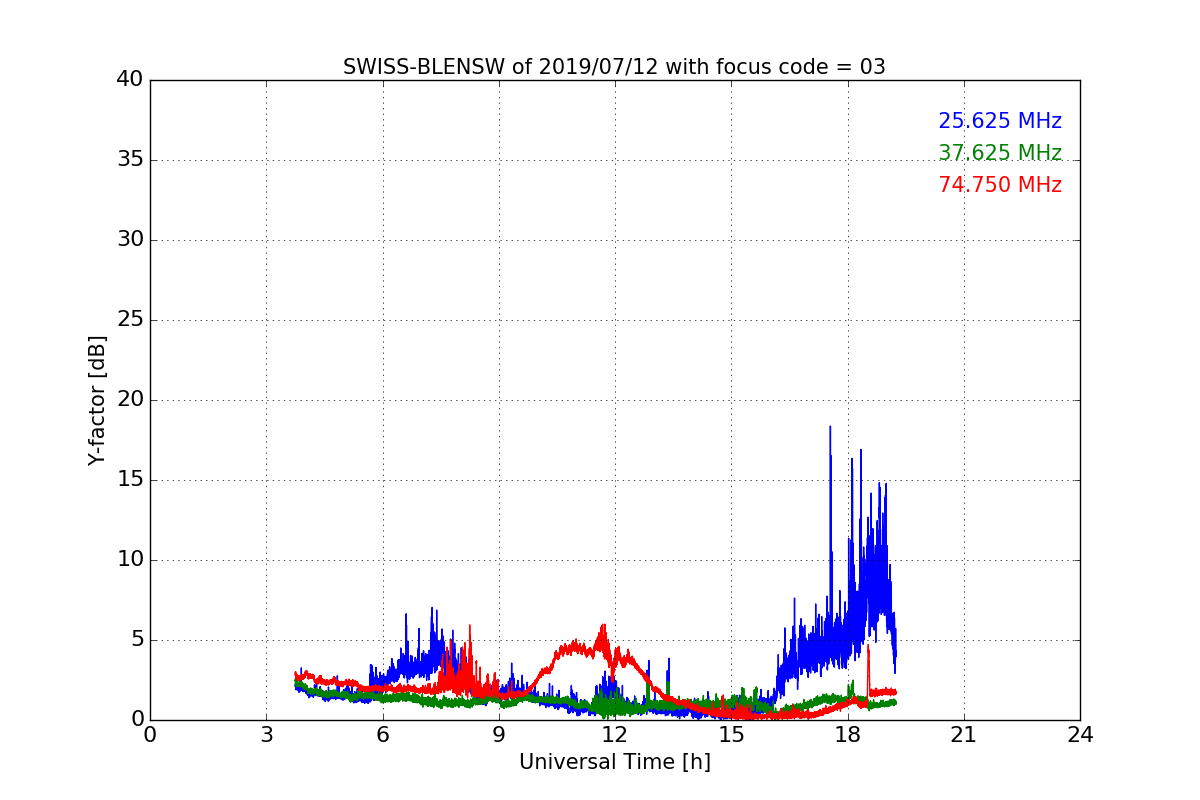Click the x-axis tick value 18

coord(847,734)
